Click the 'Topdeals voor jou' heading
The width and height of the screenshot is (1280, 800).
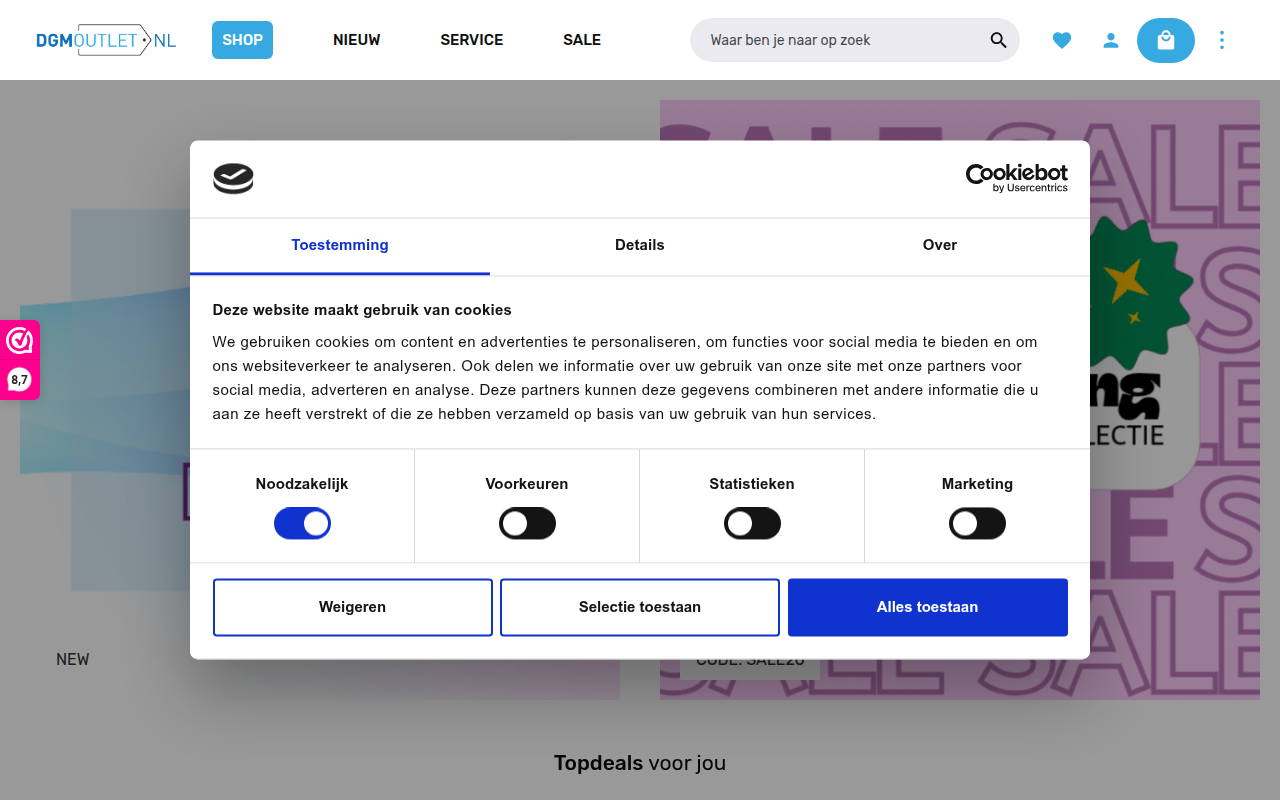(640, 763)
